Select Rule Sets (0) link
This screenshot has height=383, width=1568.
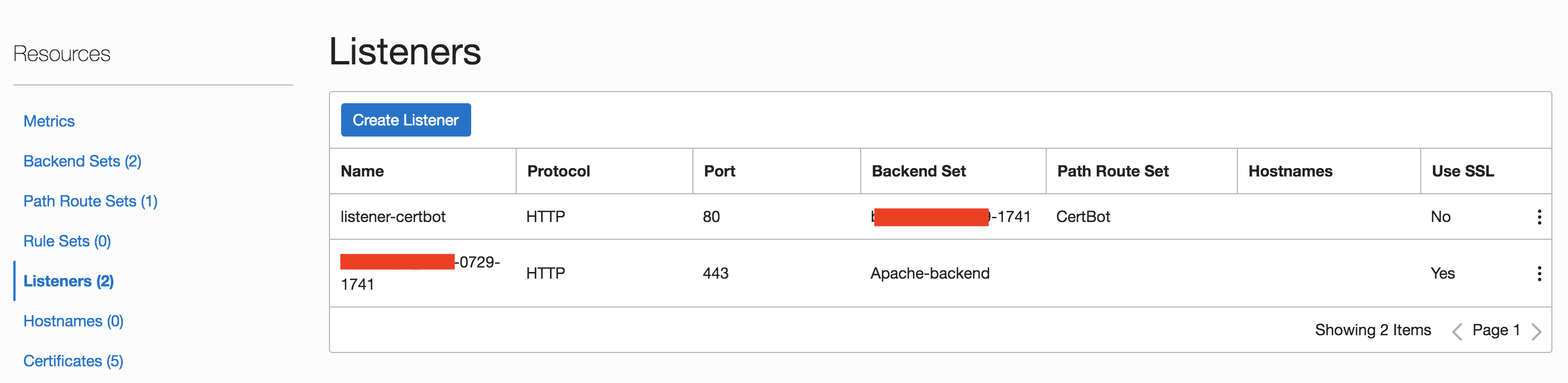click(x=67, y=241)
